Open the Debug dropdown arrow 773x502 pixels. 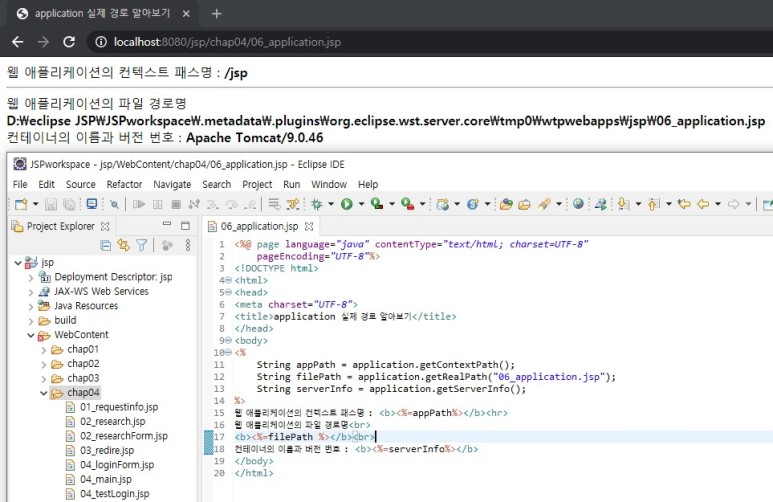(331, 204)
